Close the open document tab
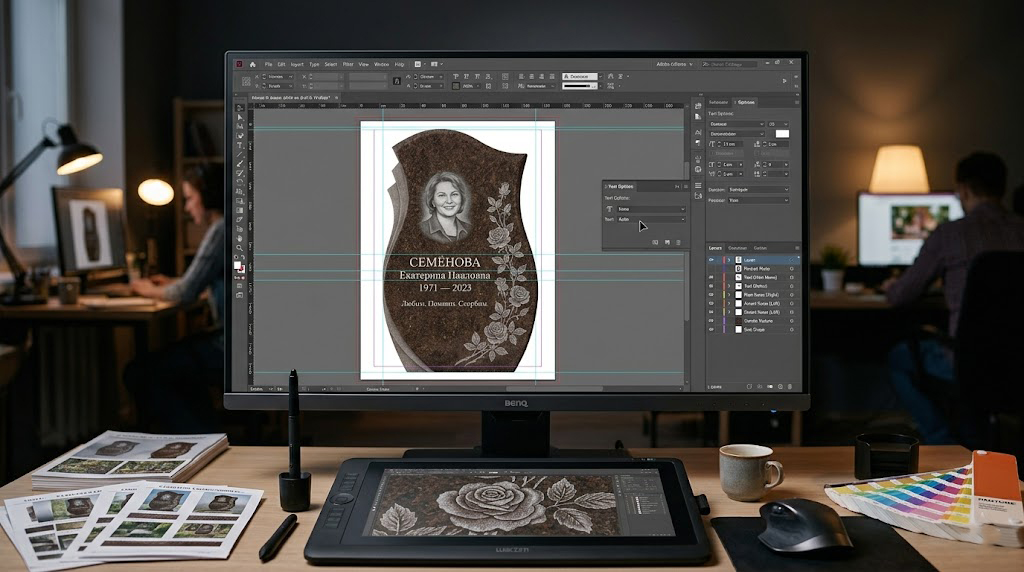Viewport: 1024px width, 572px height. click(x=336, y=98)
